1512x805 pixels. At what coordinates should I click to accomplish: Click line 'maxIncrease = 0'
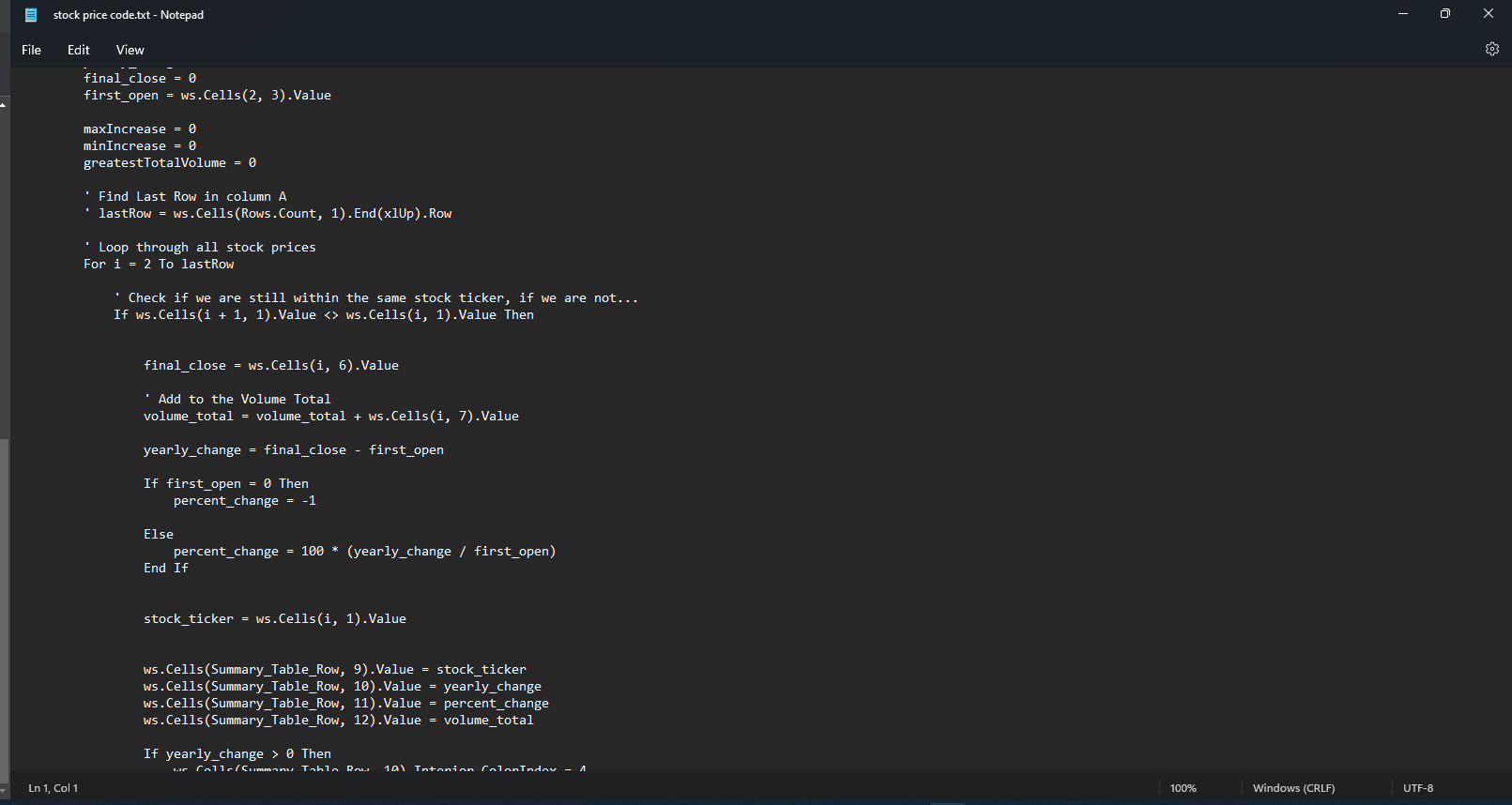pos(140,129)
